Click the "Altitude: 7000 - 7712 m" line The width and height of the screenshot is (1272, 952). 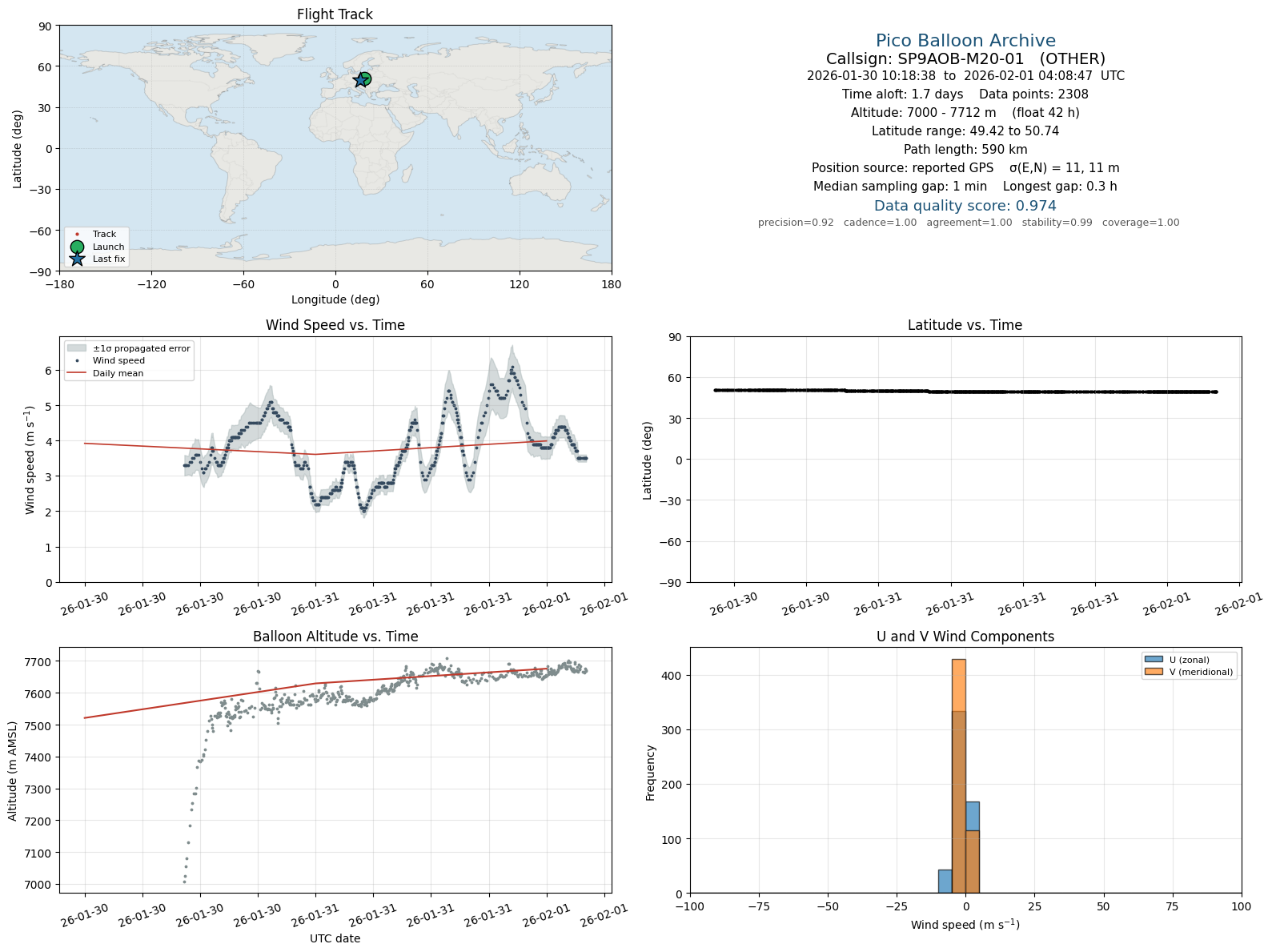point(965,113)
